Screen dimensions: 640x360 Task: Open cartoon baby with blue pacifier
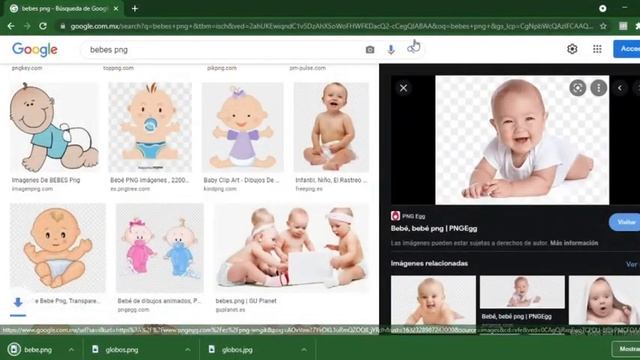(x=150, y=127)
